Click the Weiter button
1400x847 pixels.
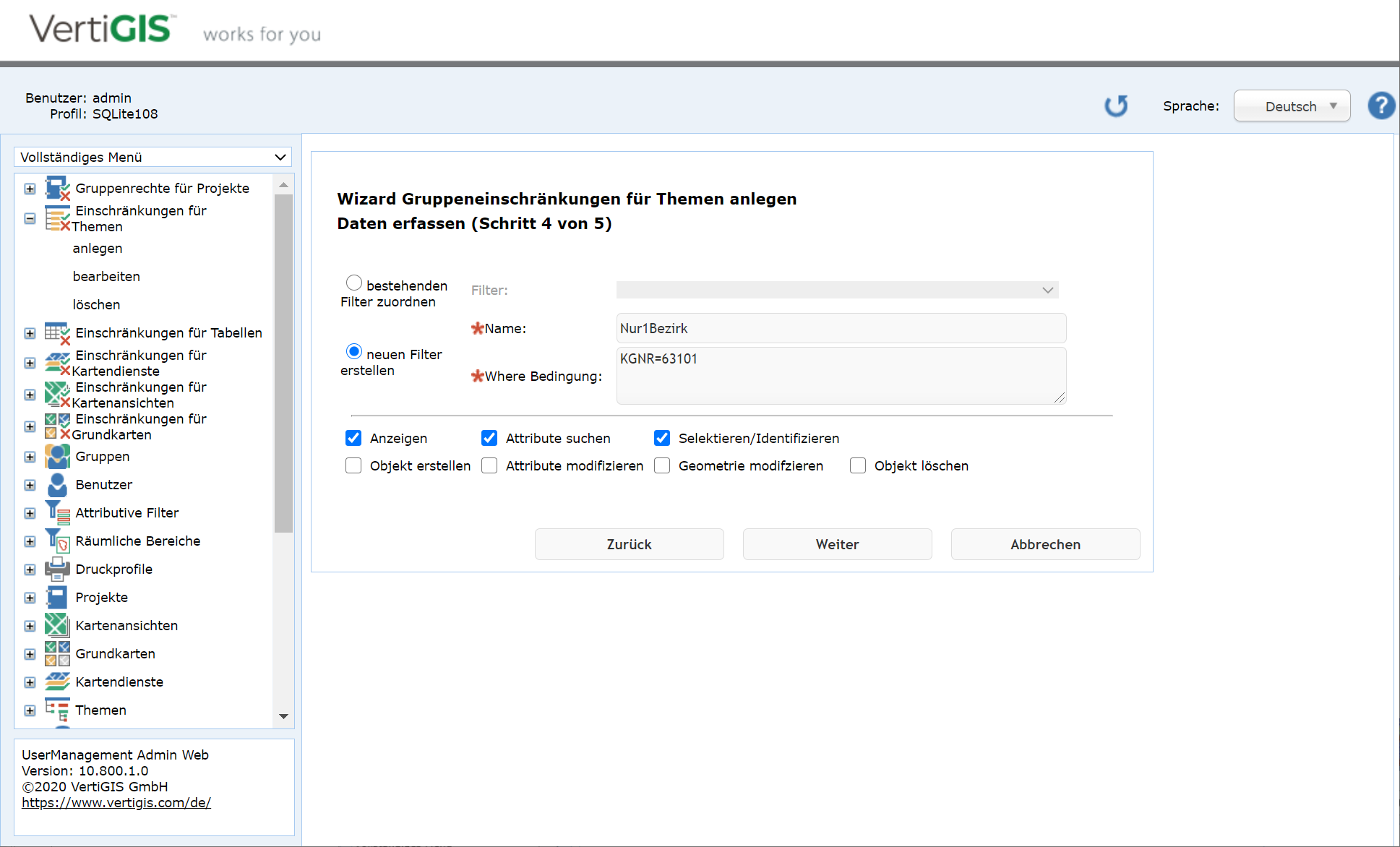click(837, 544)
